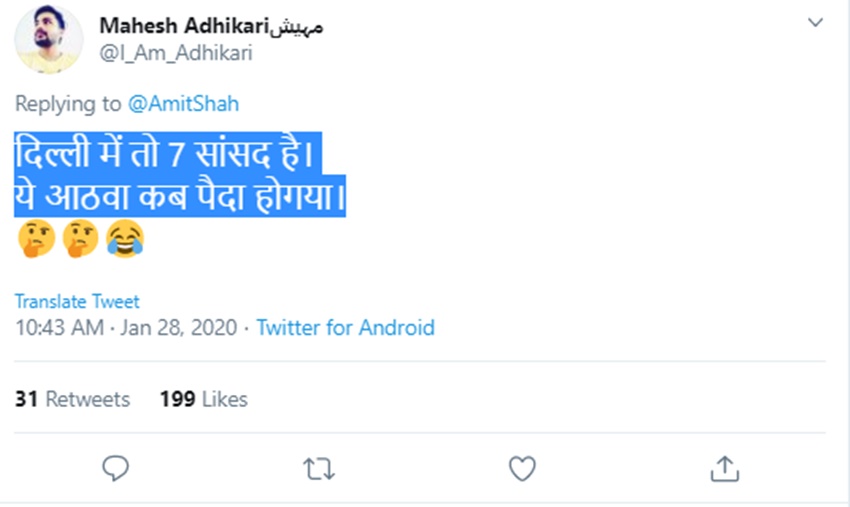Click the second thinking face emoji
This screenshot has height=507, width=850.
[81, 239]
